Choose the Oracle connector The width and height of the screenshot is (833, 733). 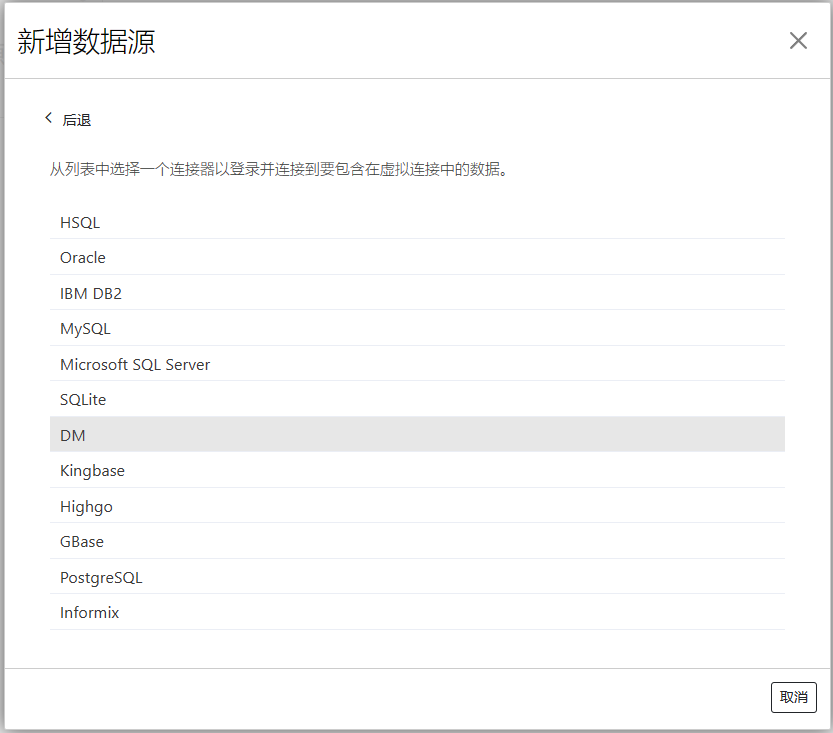coord(417,257)
